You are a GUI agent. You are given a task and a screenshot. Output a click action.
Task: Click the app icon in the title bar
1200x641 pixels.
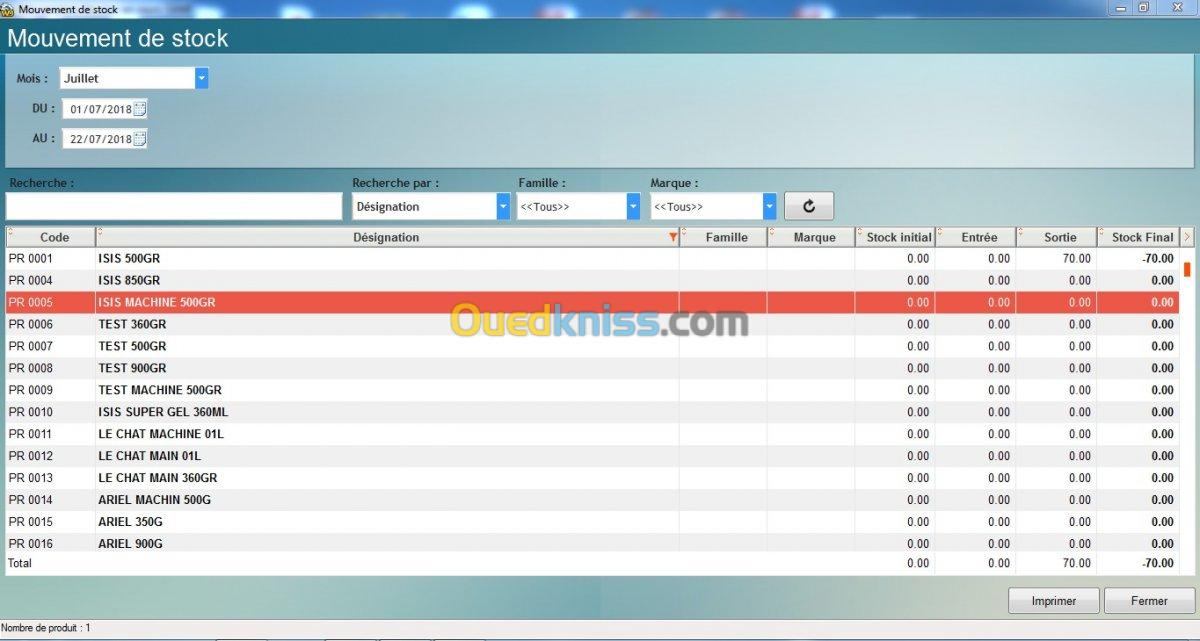click(8, 9)
